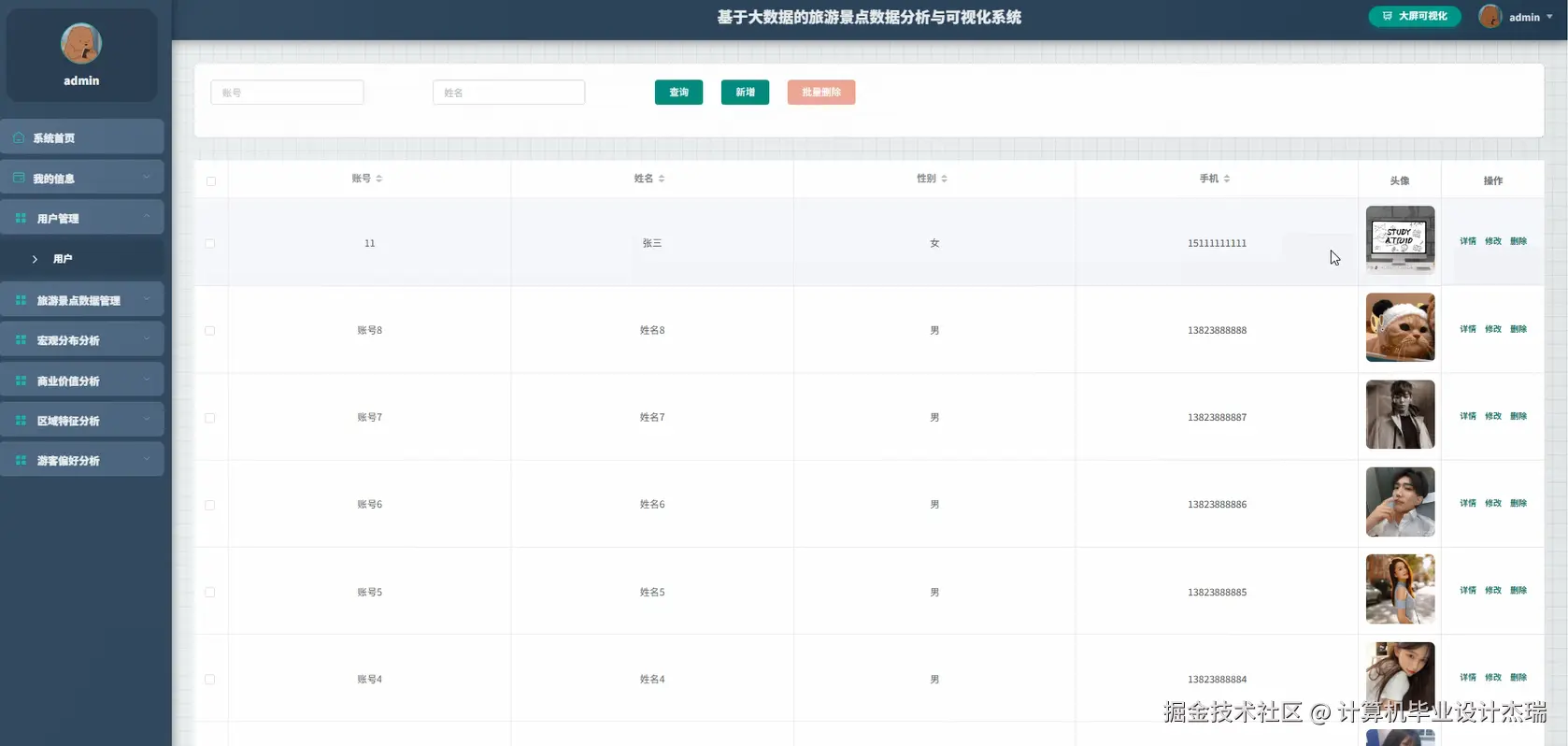Expand the 我的信息 menu chevron
The height and width of the screenshot is (746, 1568).
point(147,177)
